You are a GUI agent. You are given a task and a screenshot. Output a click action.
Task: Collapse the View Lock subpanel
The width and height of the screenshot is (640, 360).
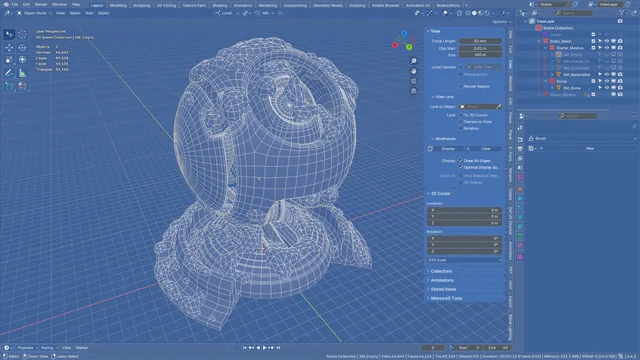pyautogui.click(x=433, y=97)
